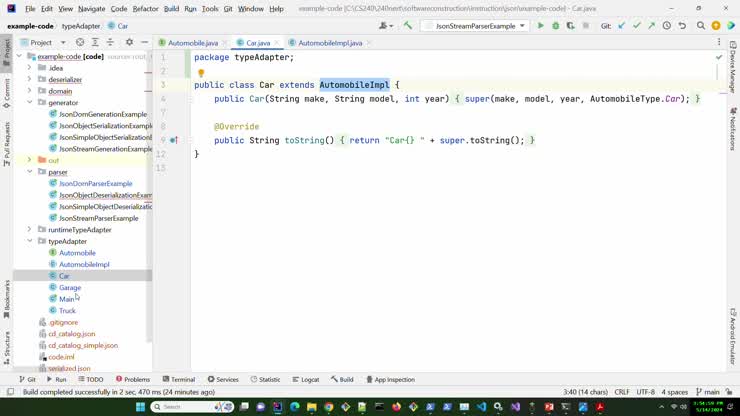The width and height of the screenshot is (740, 416).
Task: Click the 4 spaces indent status
Action: pyautogui.click(x=674, y=392)
